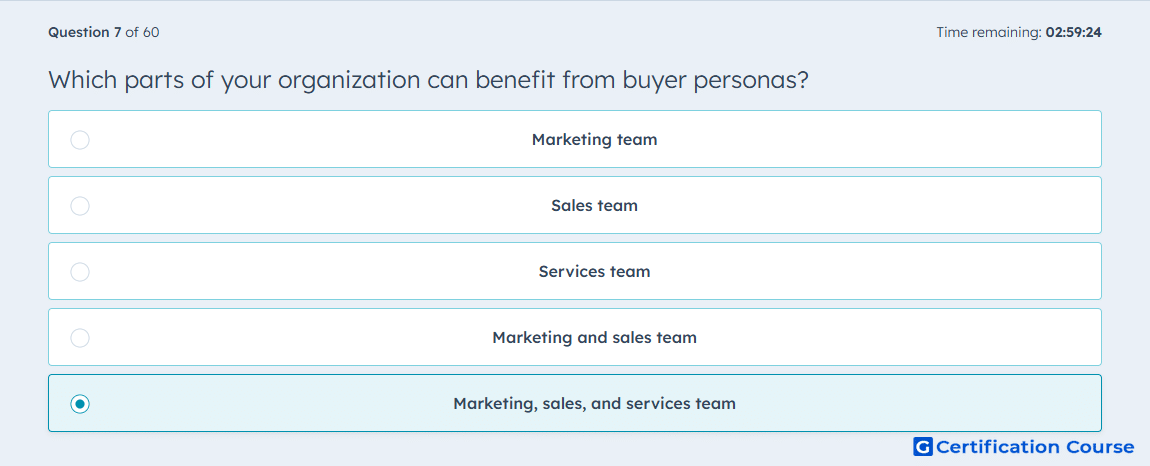Click the "Marketing team" answer label text

click(x=594, y=139)
